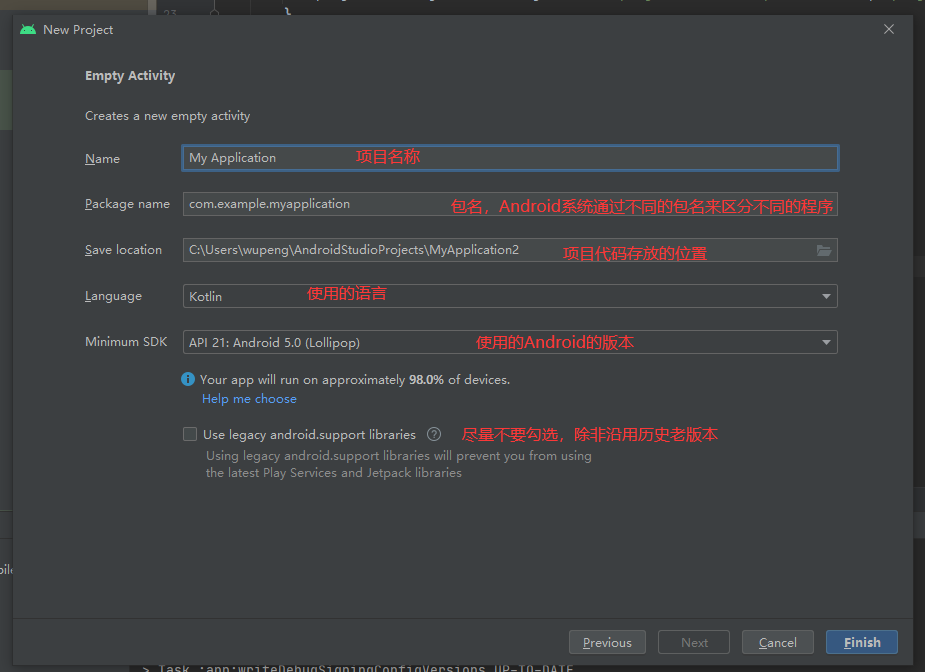The width and height of the screenshot is (925, 672).
Task: Click the Name field containing My Application
Action: point(510,158)
